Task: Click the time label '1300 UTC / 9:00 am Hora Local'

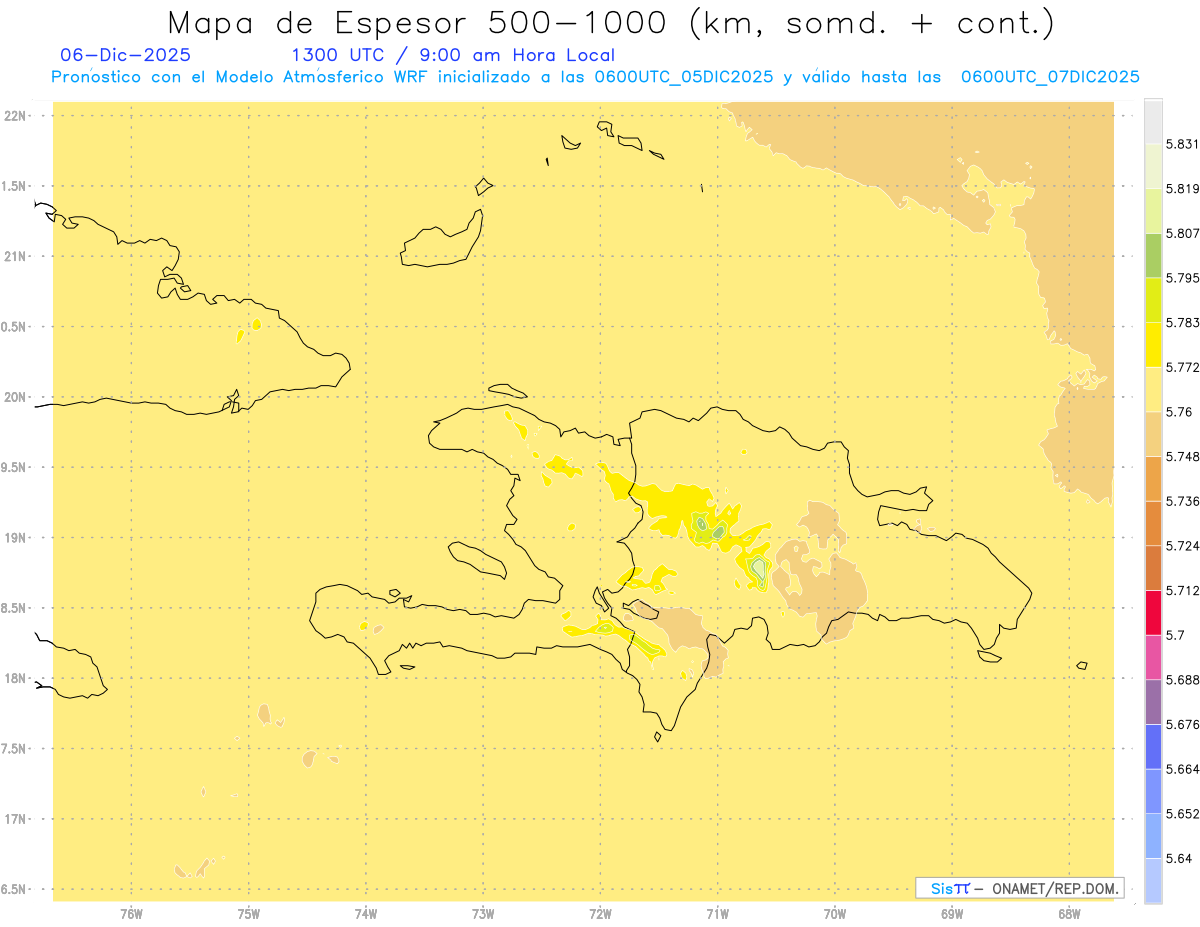Action: (x=453, y=55)
